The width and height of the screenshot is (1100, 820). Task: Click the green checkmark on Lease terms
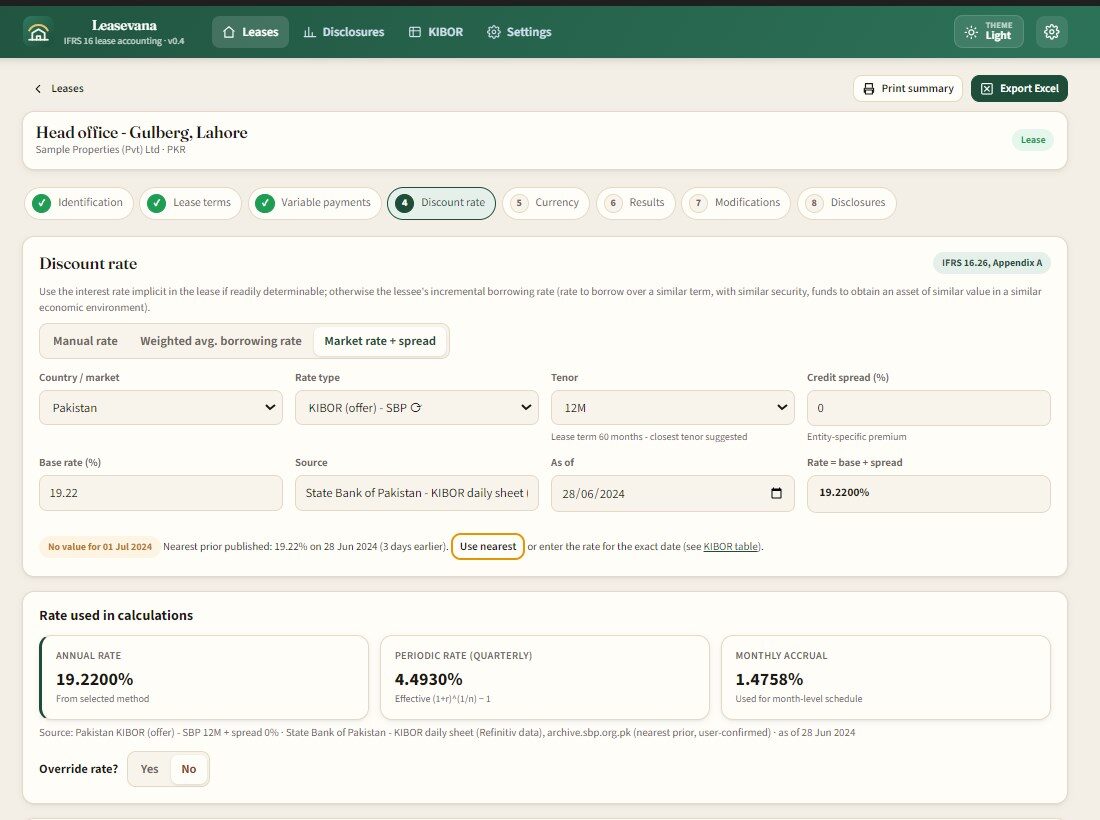[156, 203]
